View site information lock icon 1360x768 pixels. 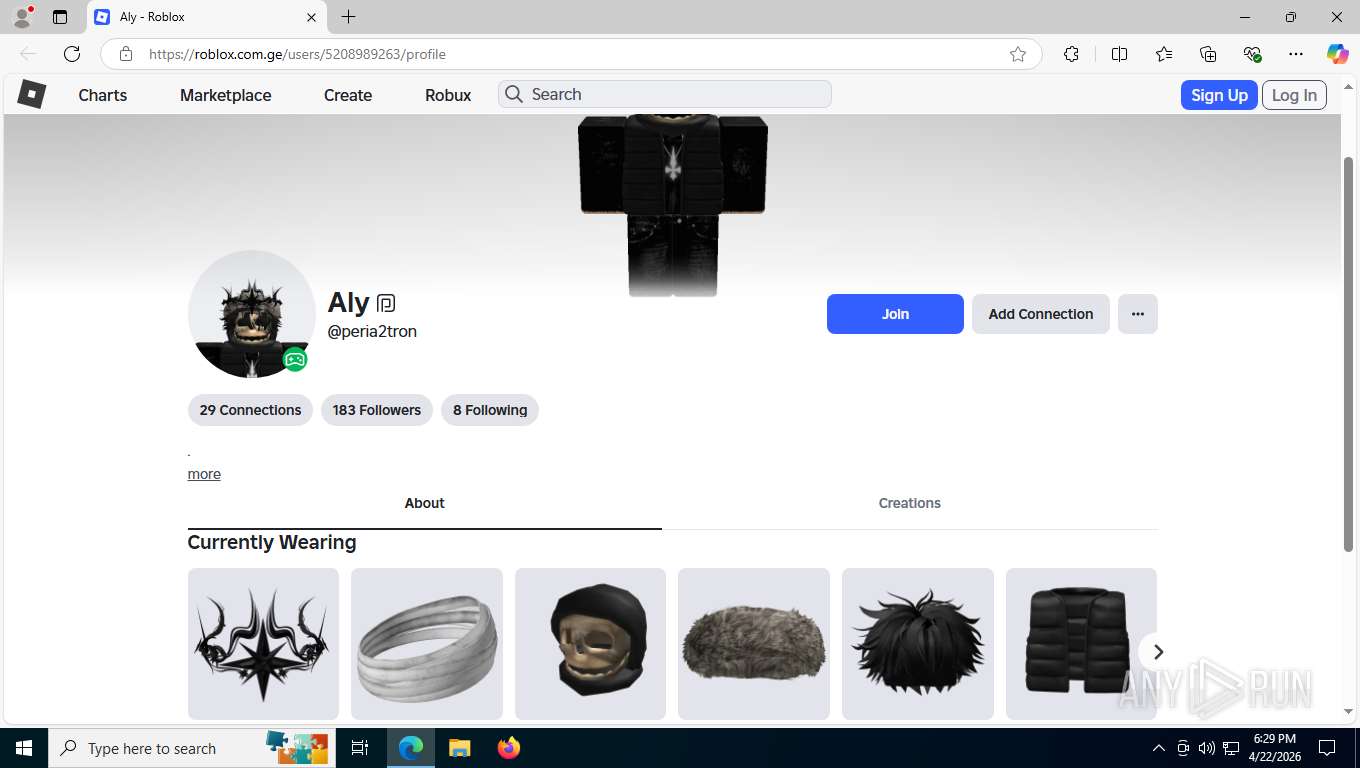(126, 54)
